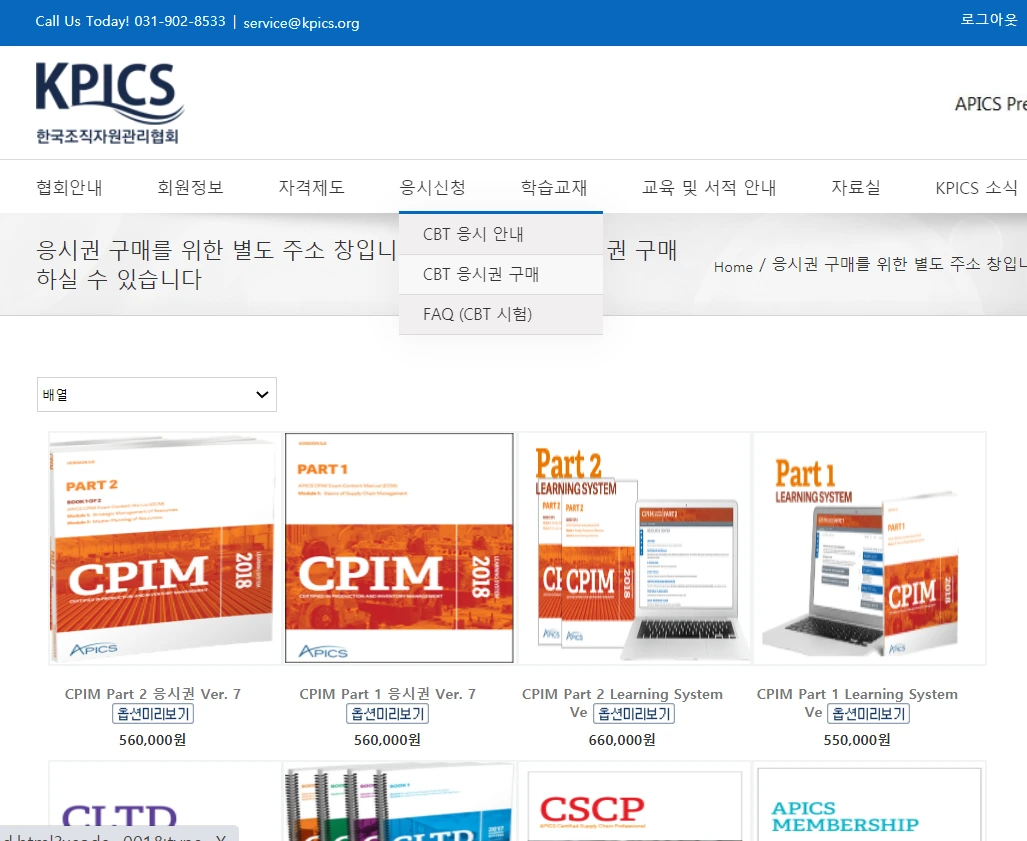Open the 학습교재 menu
The image size is (1027, 841).
click(x=554, y=187)
